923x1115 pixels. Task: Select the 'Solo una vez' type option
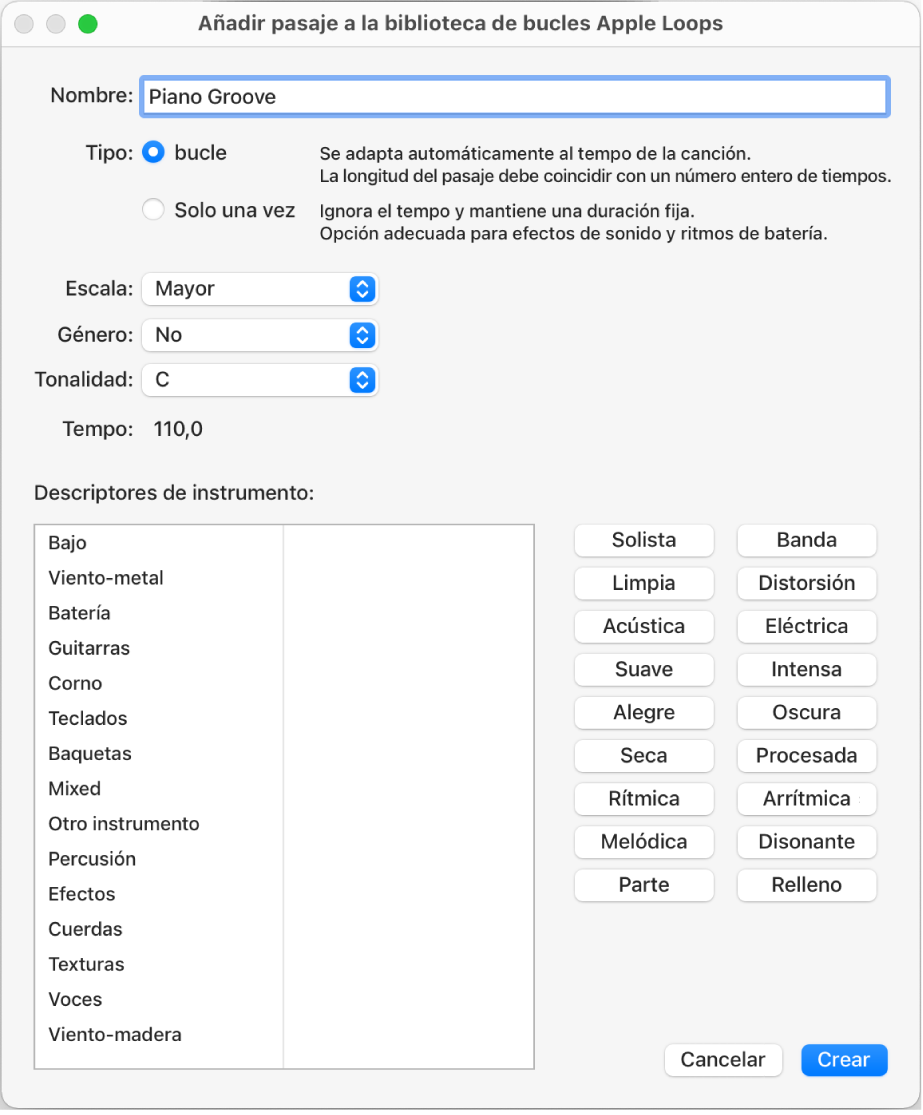[153, 210]
